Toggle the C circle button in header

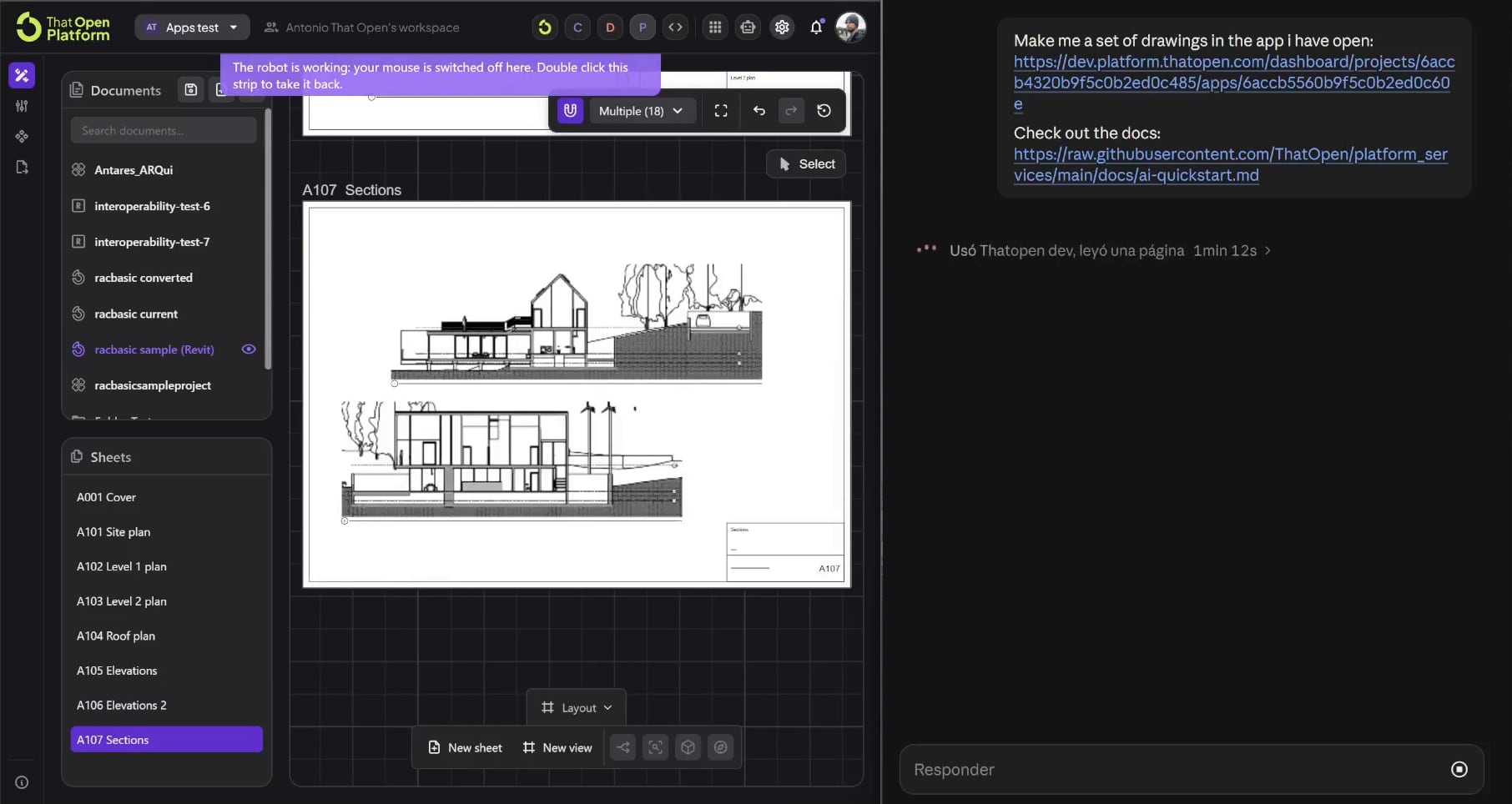pos(577,28)
